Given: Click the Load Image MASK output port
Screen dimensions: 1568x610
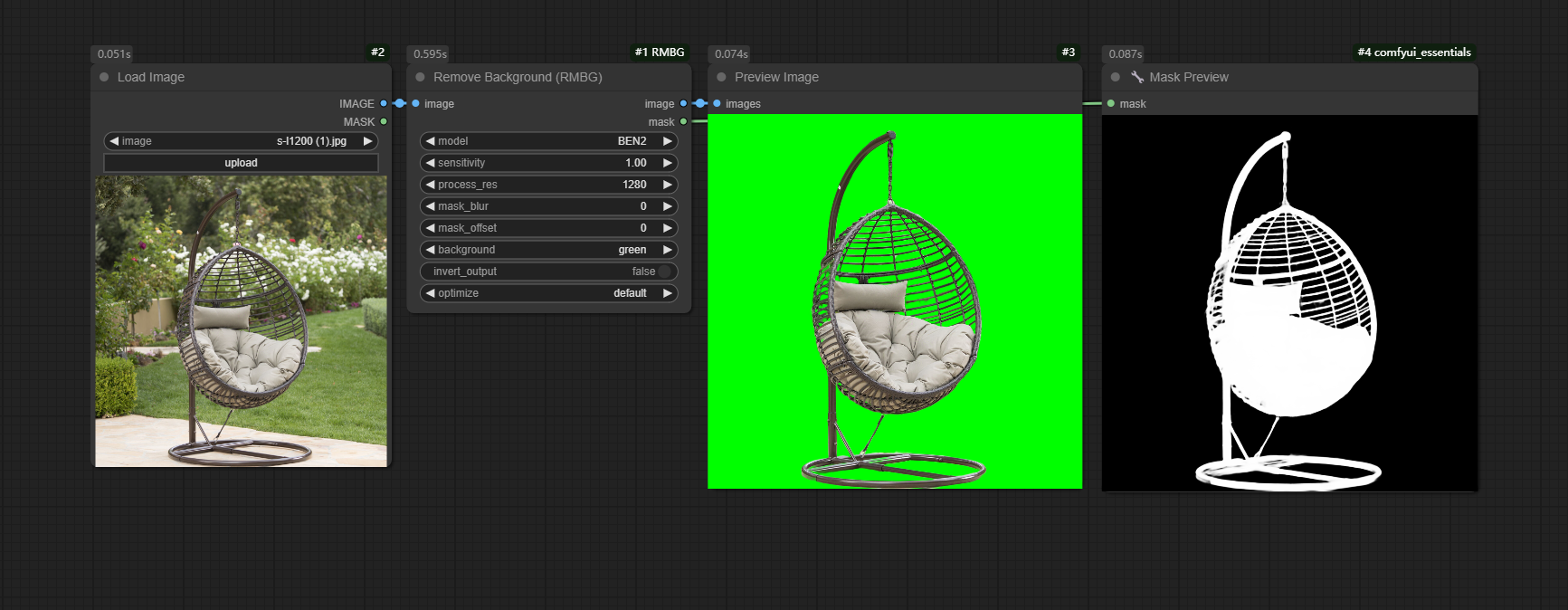Looking at the screenshot, I should (384, 122).
